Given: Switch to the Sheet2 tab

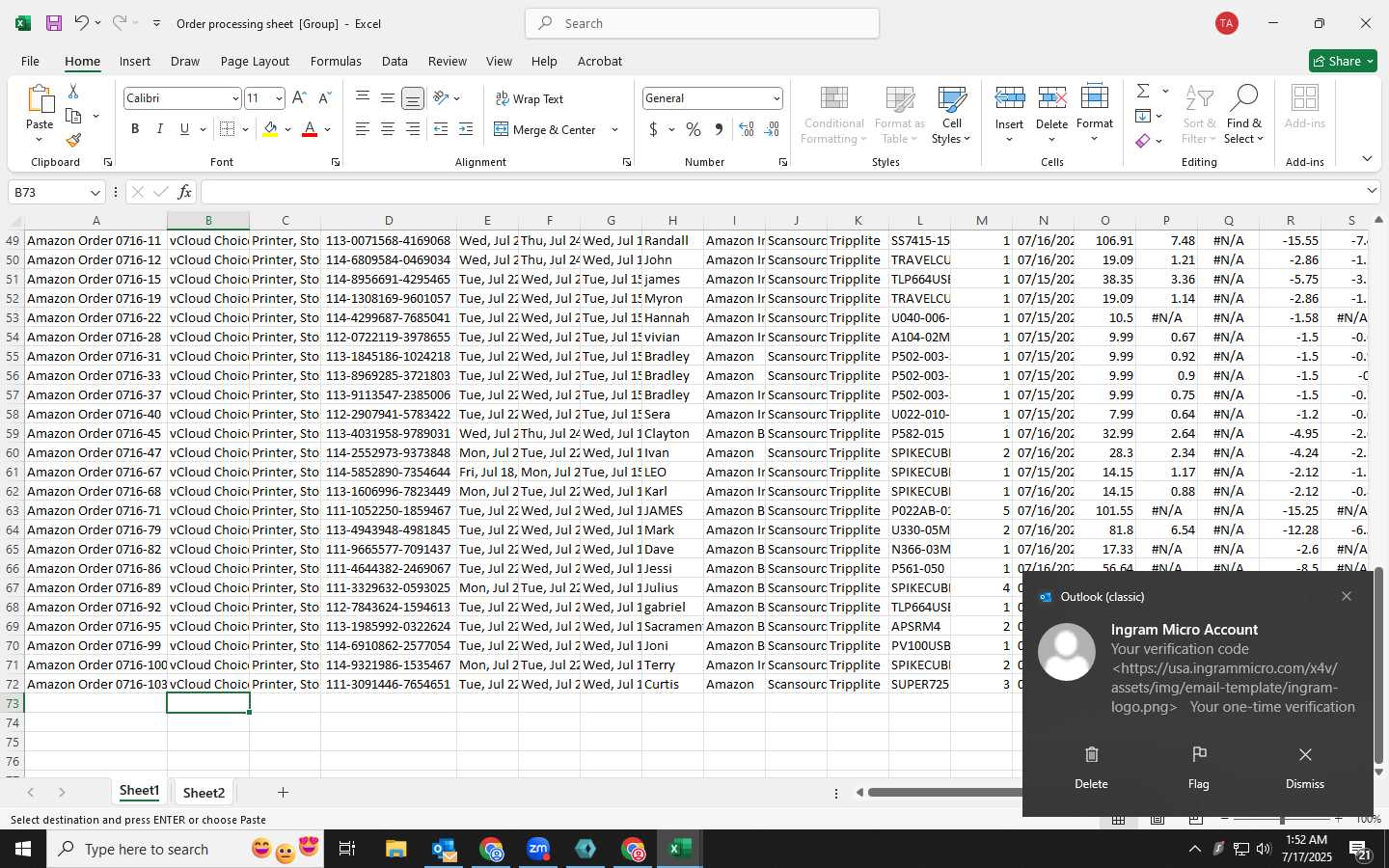Looking at the screenshot, I should (x=204, y=793).
